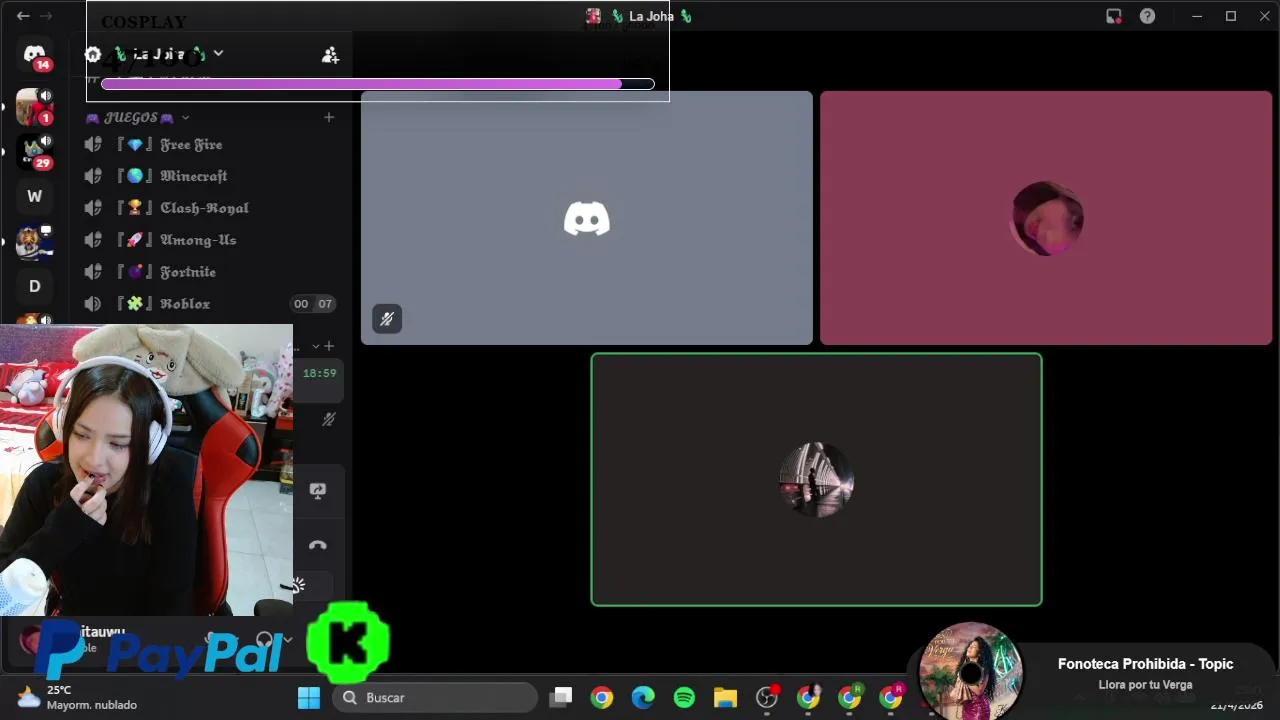Open server icon with badge 29

click(34, 152)
